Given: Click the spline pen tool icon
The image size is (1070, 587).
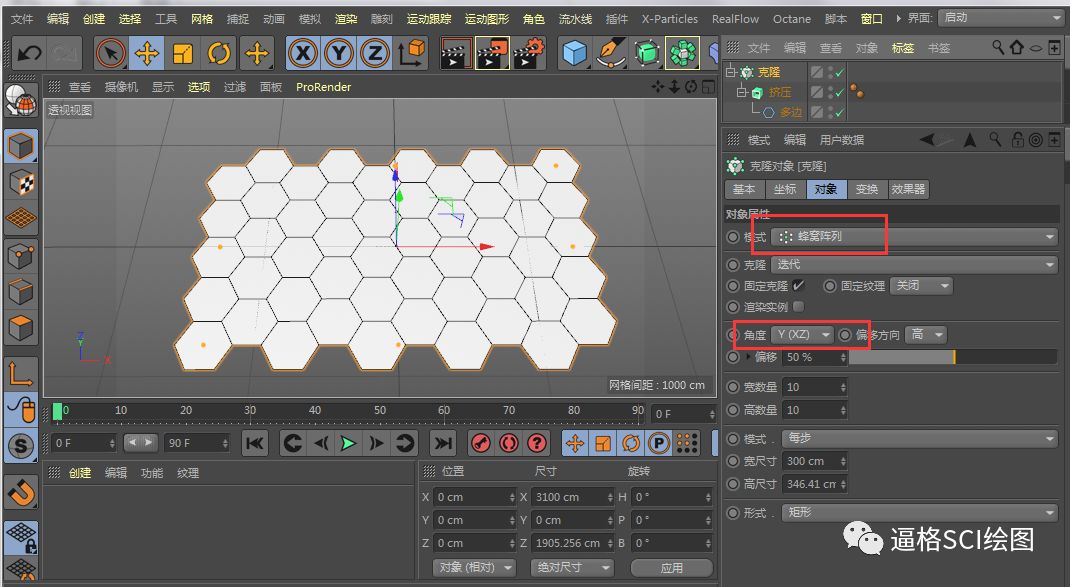Looking at the screenshot, I should pos(611,53).
